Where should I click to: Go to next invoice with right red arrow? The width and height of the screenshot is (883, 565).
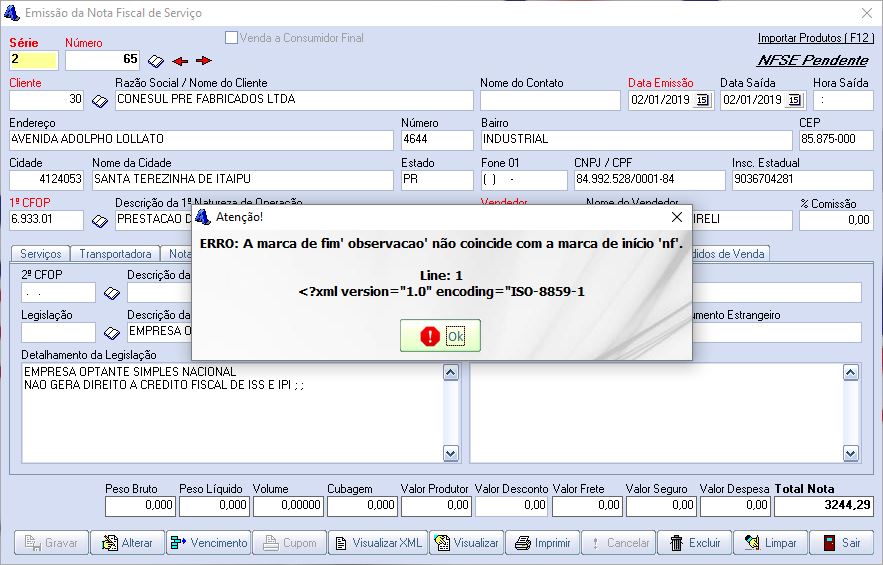click(x=204, y=61)
